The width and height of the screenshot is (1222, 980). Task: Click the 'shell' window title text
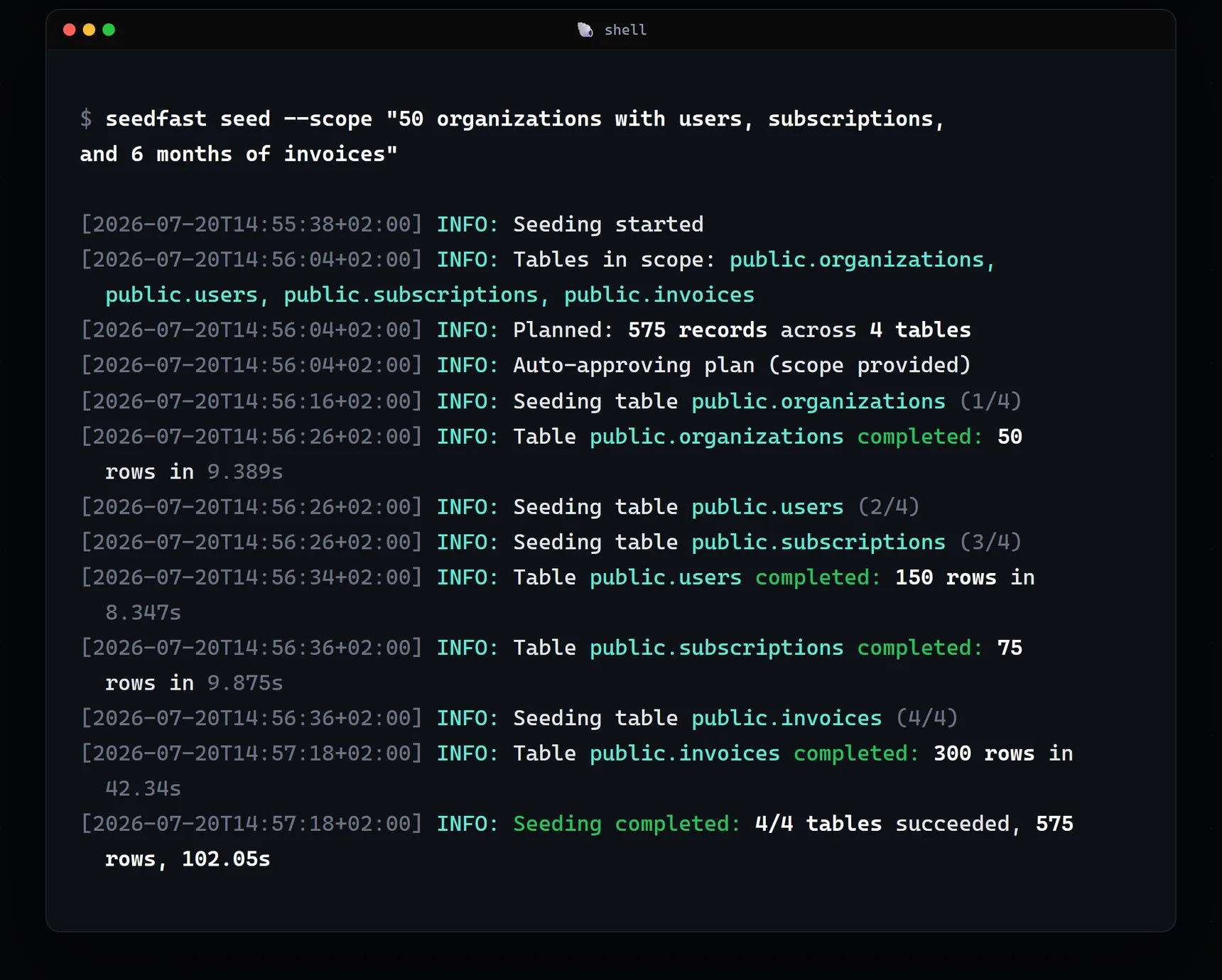[625, 30]
